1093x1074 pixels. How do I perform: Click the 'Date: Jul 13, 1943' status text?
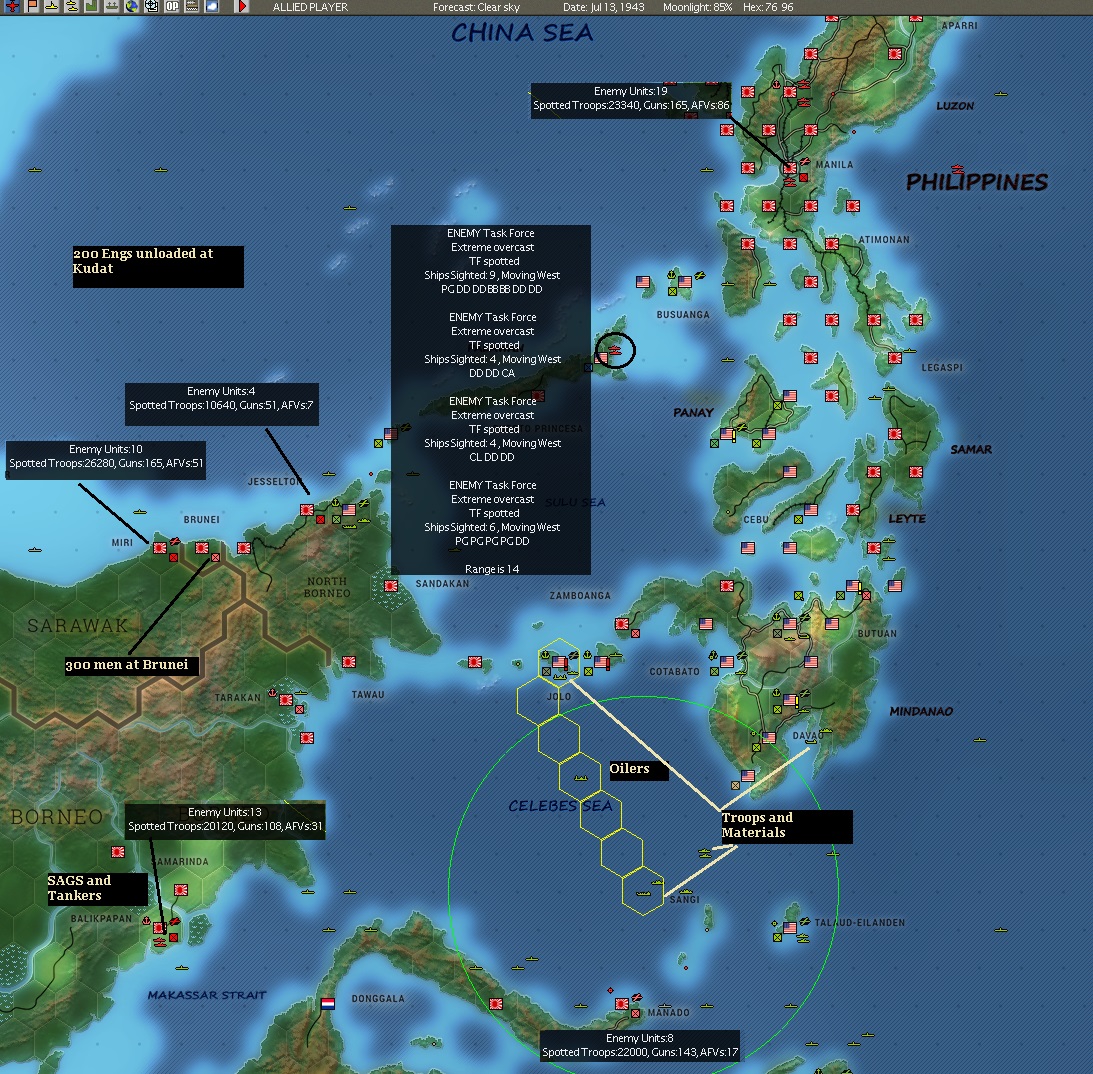[x=604, y=7]
